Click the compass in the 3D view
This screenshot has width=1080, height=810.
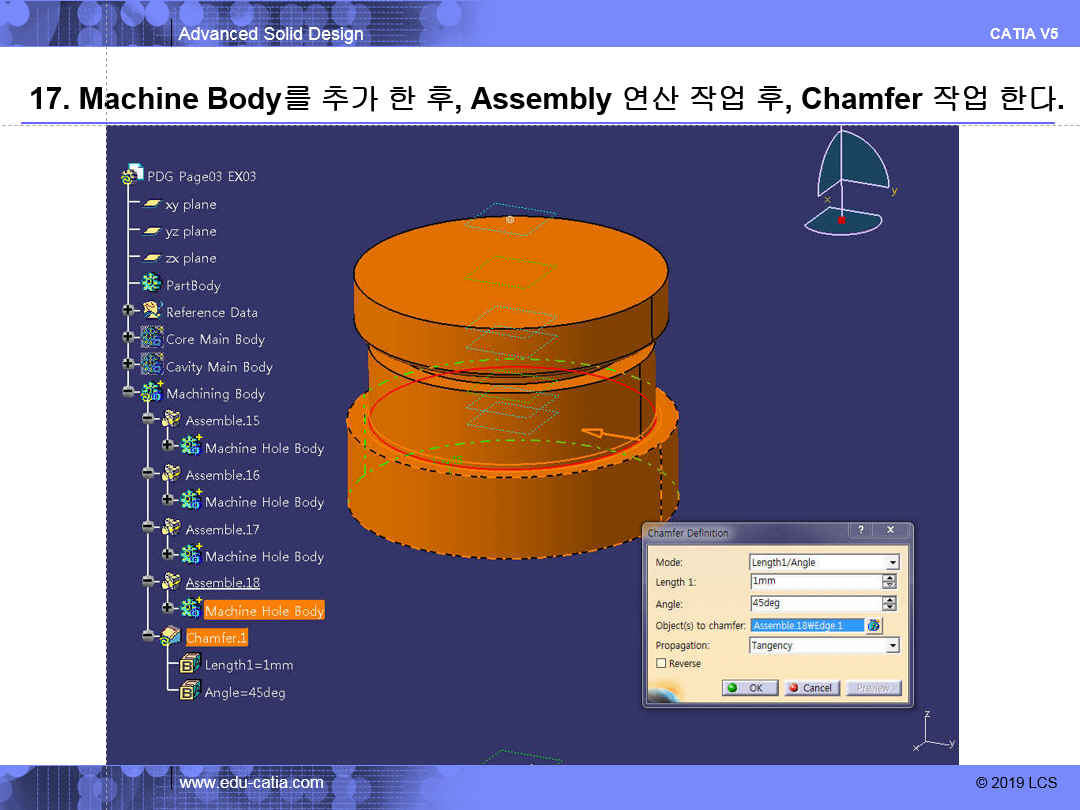[848, 183]
